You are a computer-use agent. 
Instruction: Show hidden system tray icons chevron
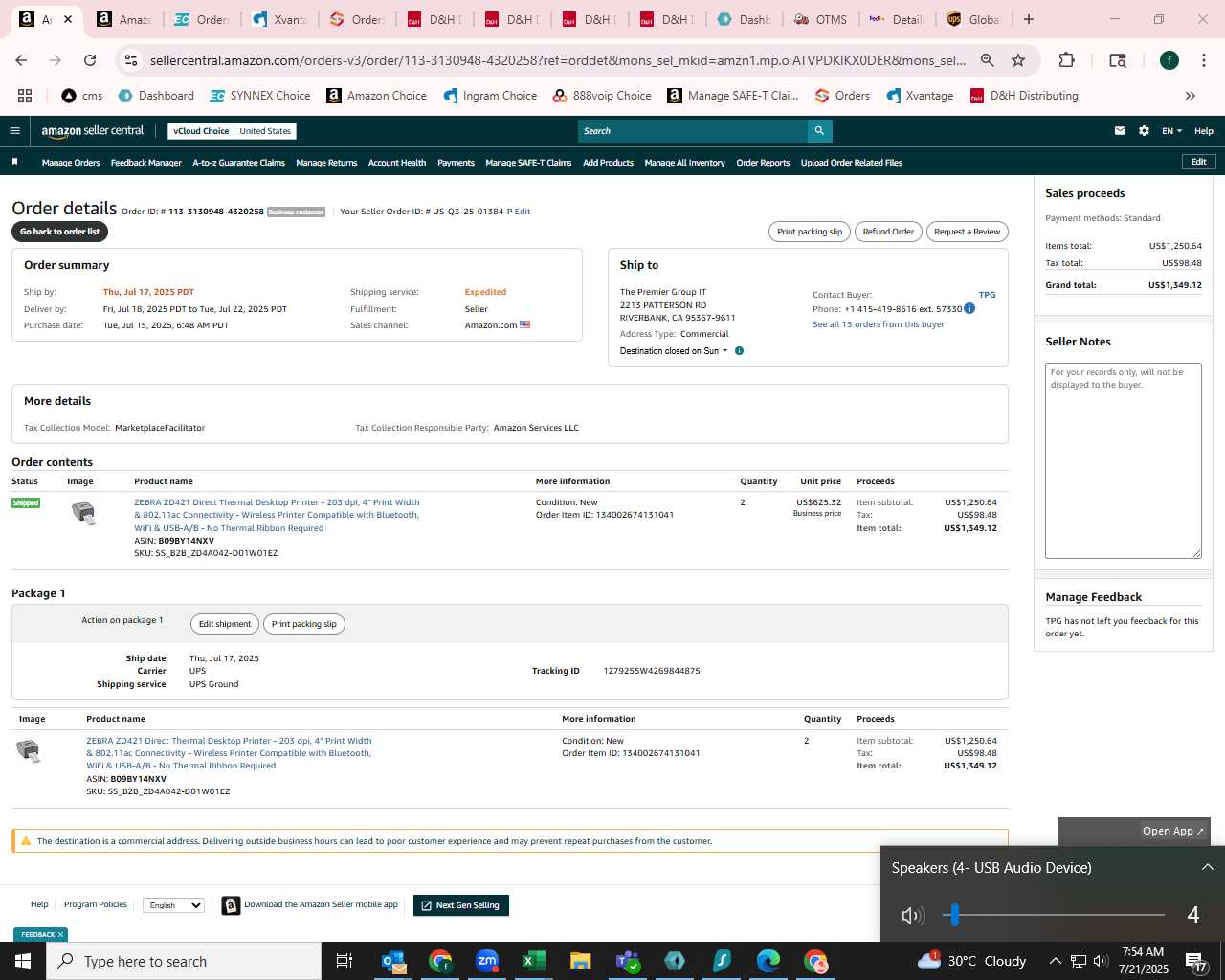pos(1055,961)
